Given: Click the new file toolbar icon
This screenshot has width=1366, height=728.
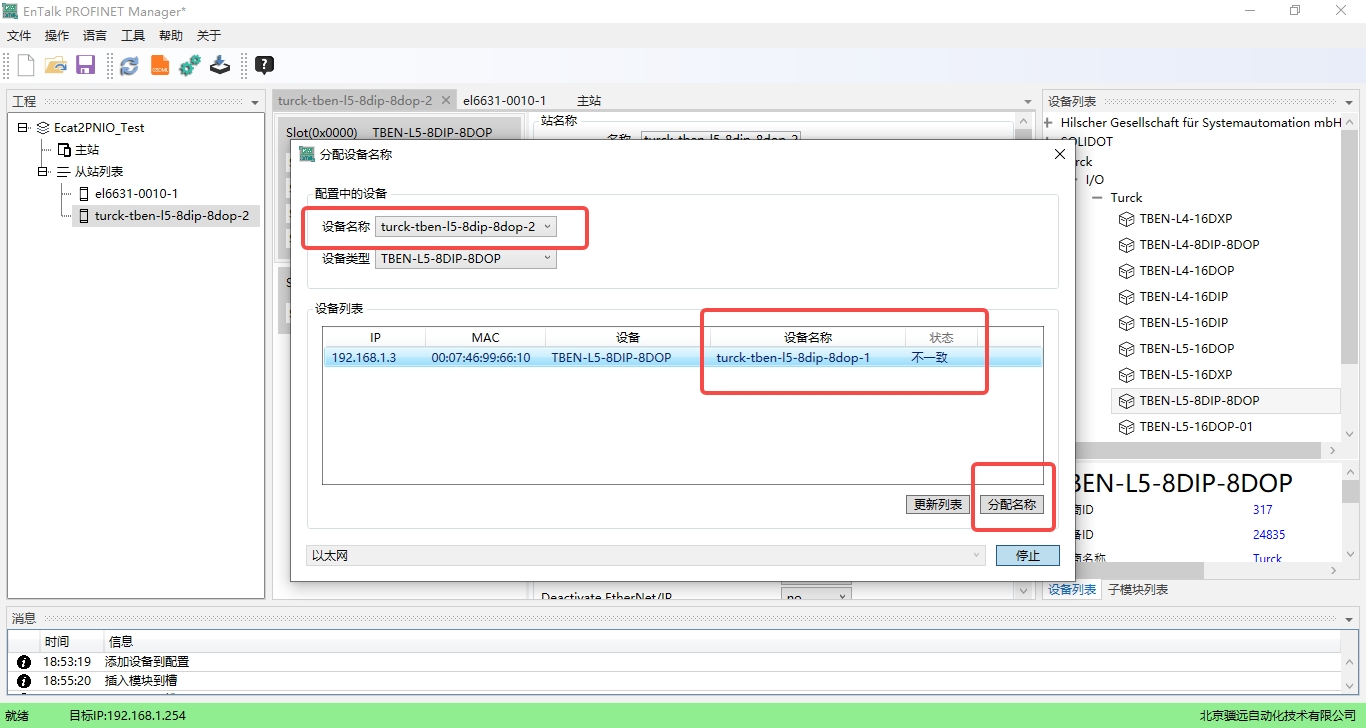Looking at the screenshot, I should click(26, 66).
